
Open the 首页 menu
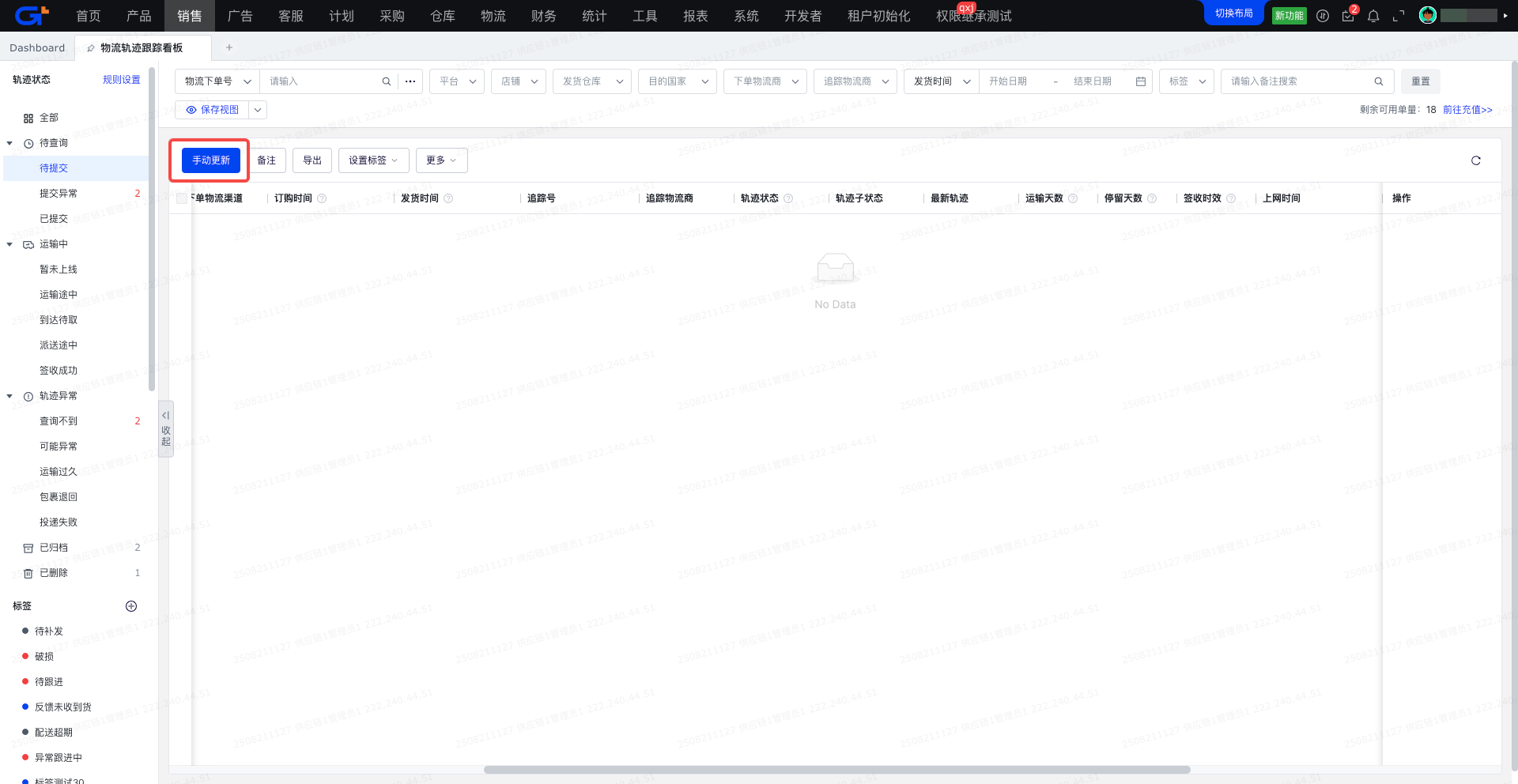point(89,16)
